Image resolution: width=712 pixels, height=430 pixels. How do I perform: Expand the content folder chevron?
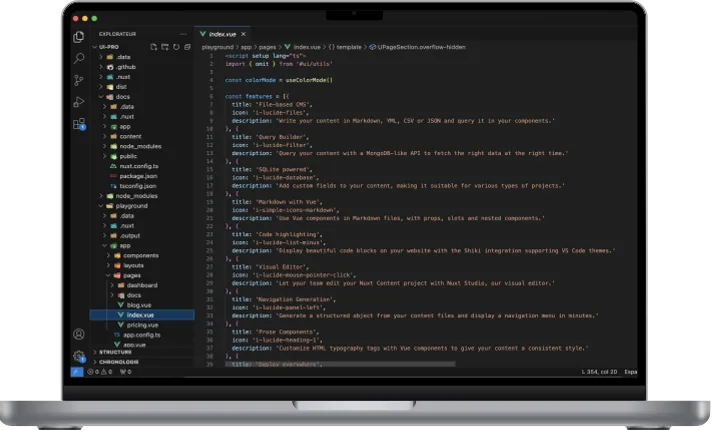pyautogui.click(x=105, y=136)
